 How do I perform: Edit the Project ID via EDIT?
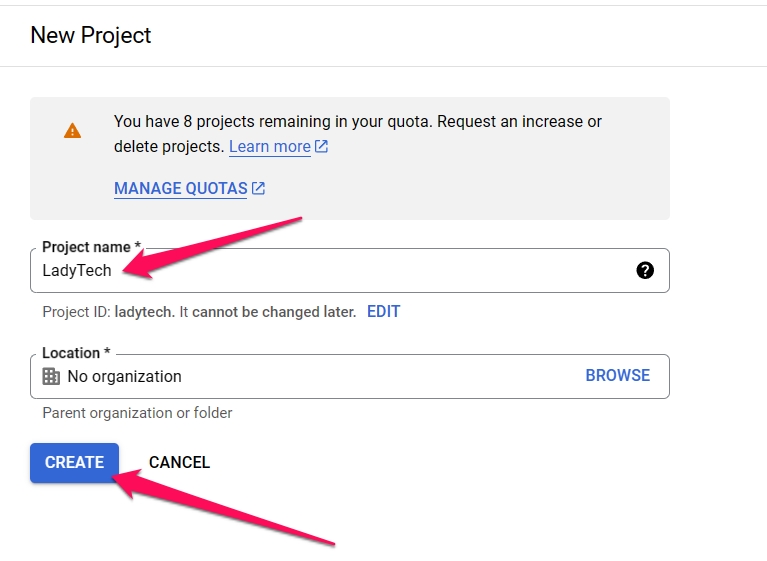pos(384,312)
